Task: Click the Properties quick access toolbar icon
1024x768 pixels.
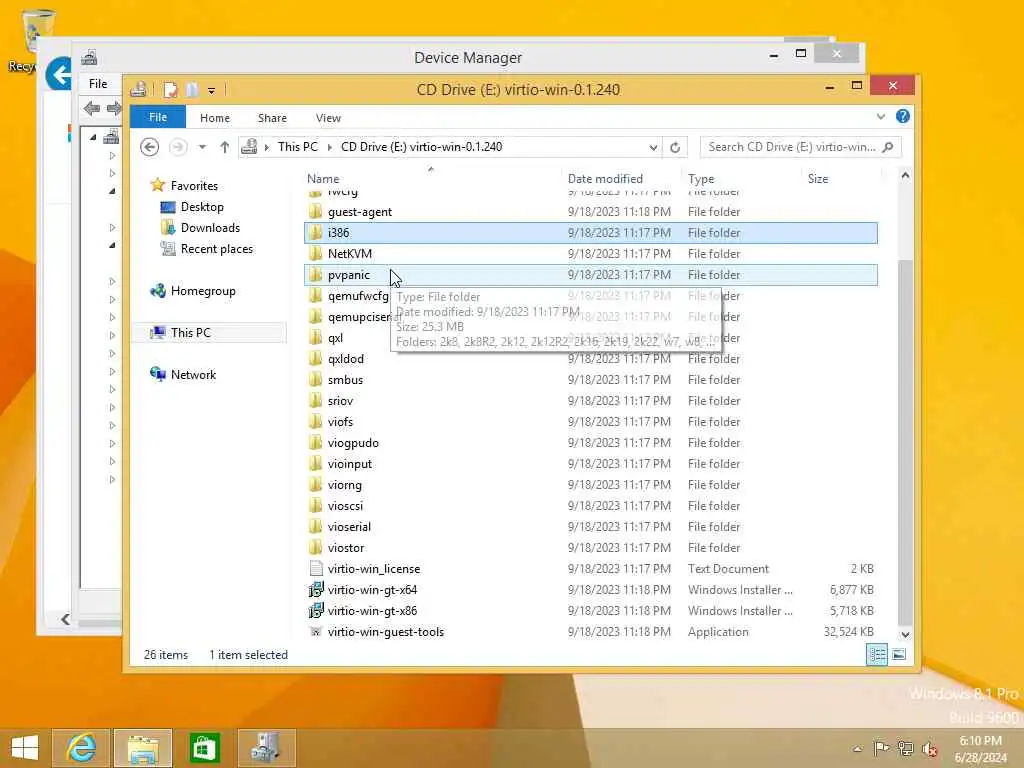Action: pos(170,90)
